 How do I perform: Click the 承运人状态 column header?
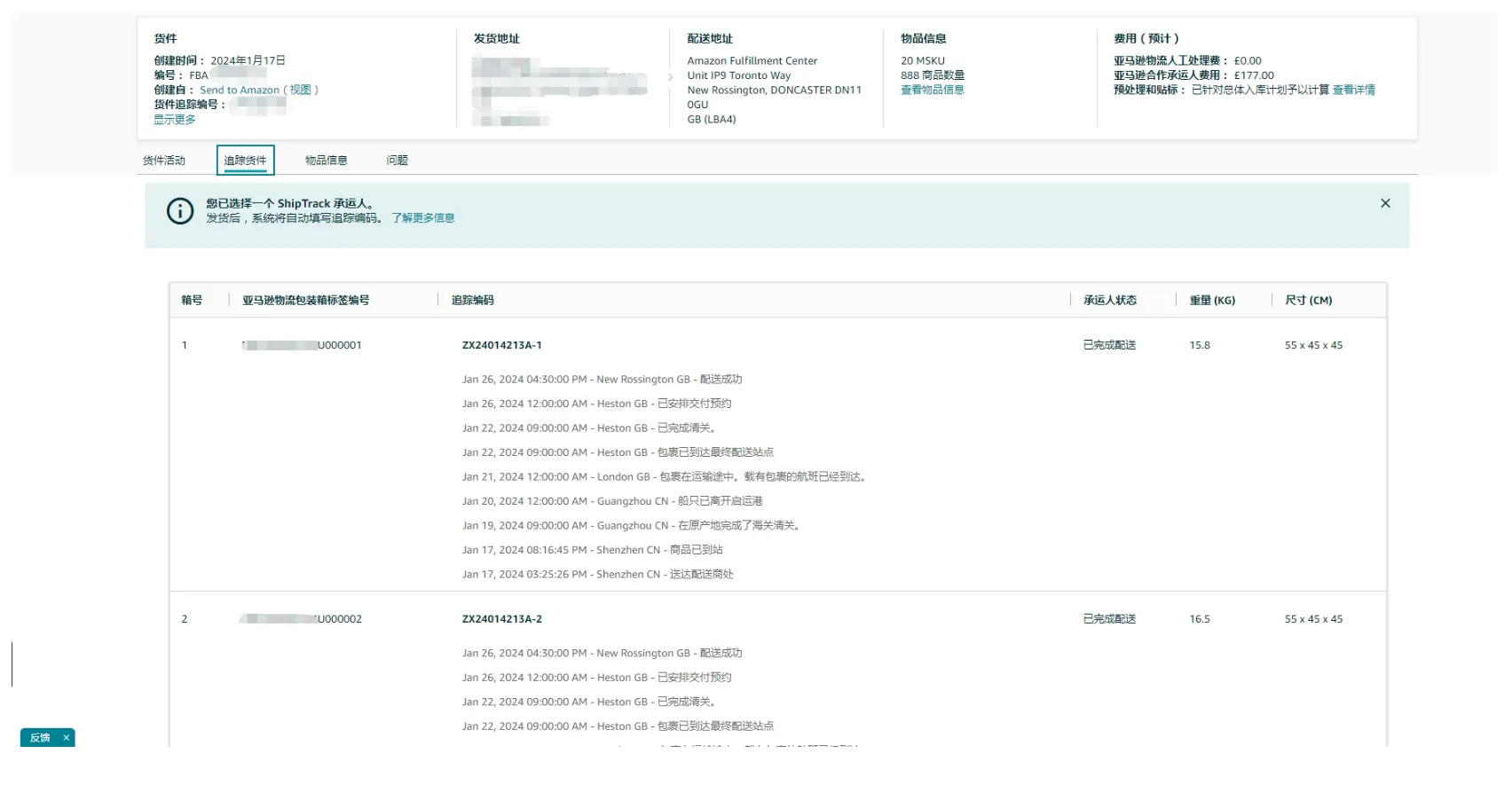click(1110, 300)
